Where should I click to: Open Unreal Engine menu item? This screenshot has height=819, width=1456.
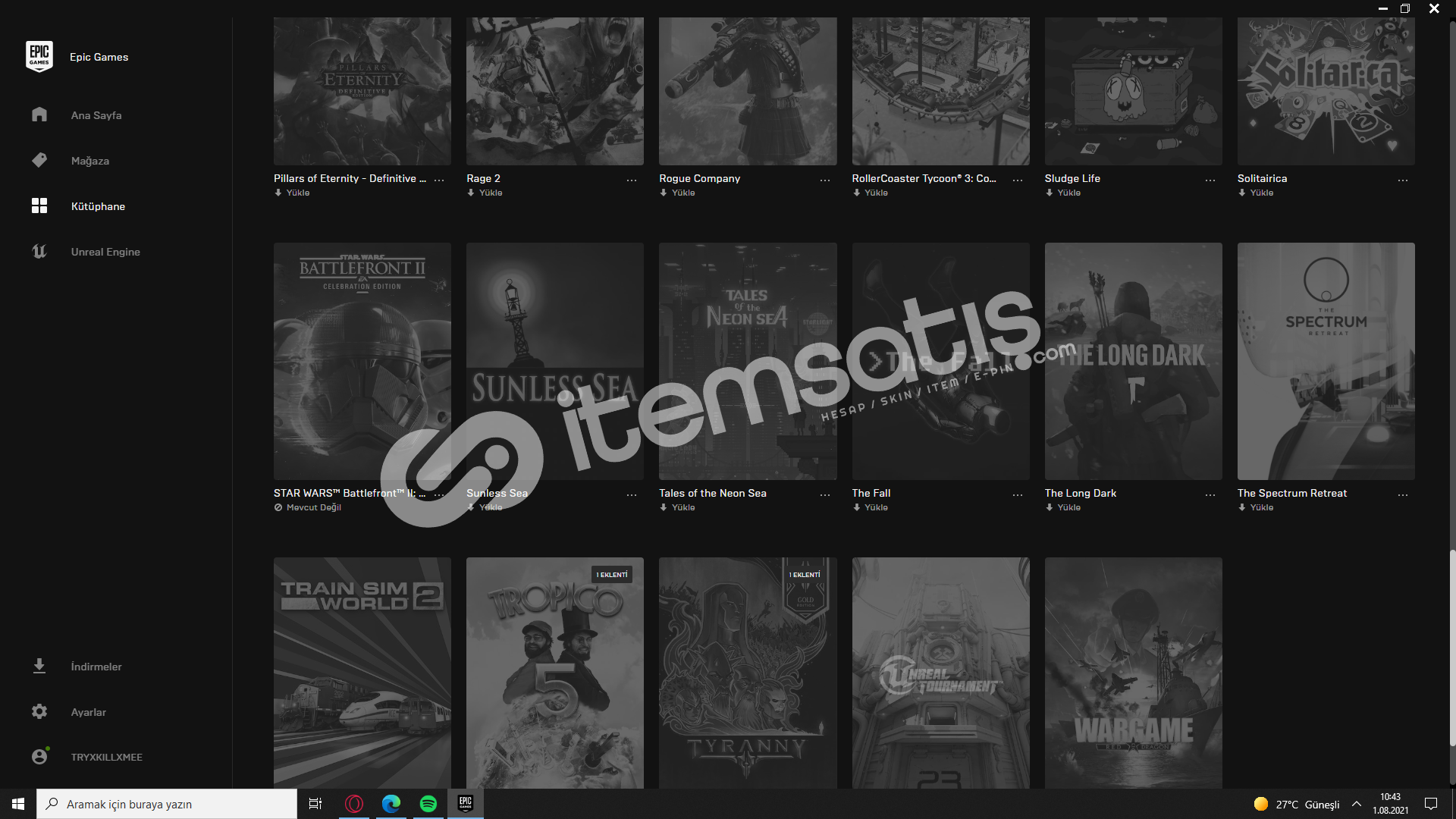click(105, 252)
